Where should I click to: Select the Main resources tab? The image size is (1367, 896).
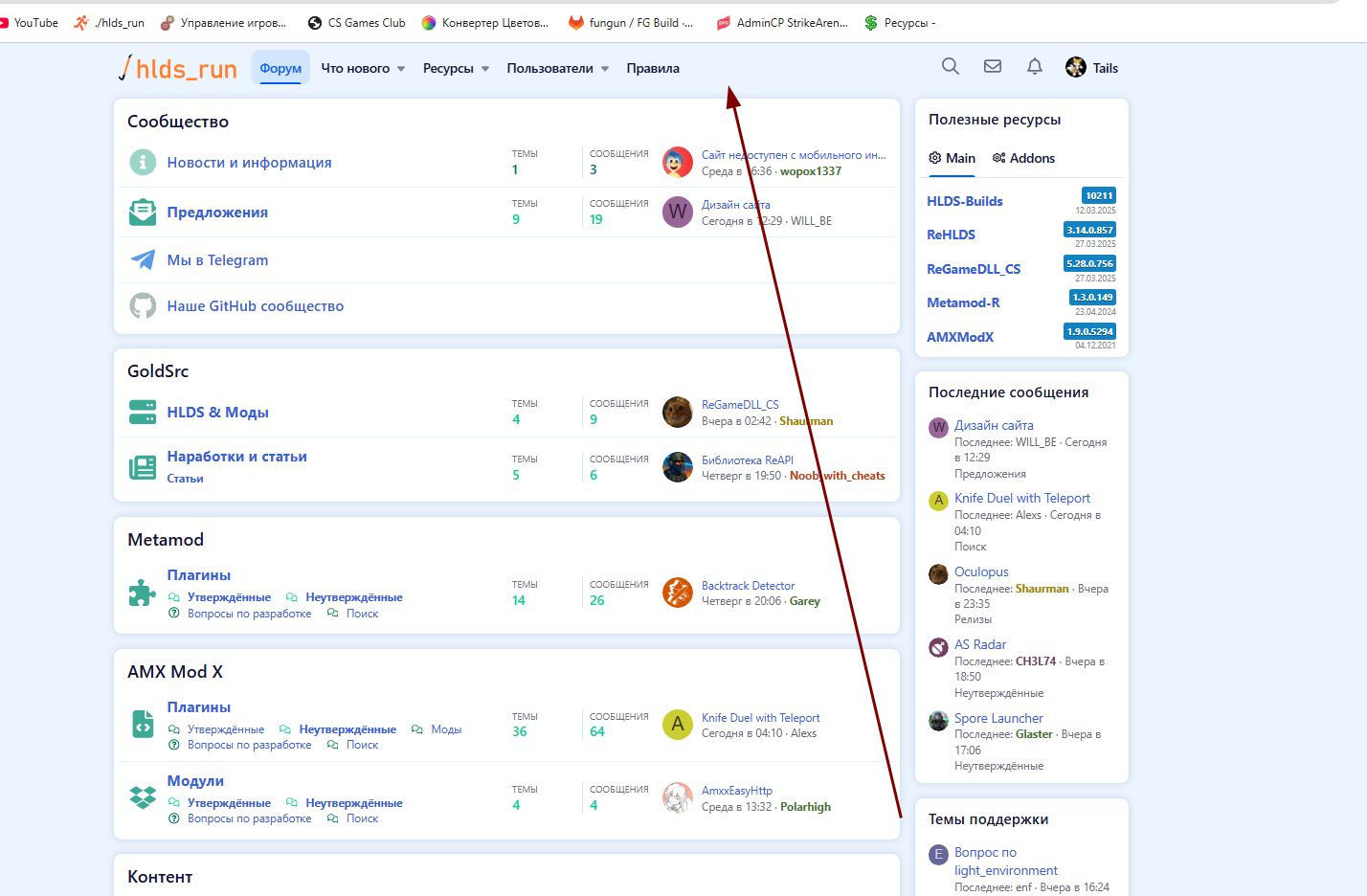click(952, 158)
